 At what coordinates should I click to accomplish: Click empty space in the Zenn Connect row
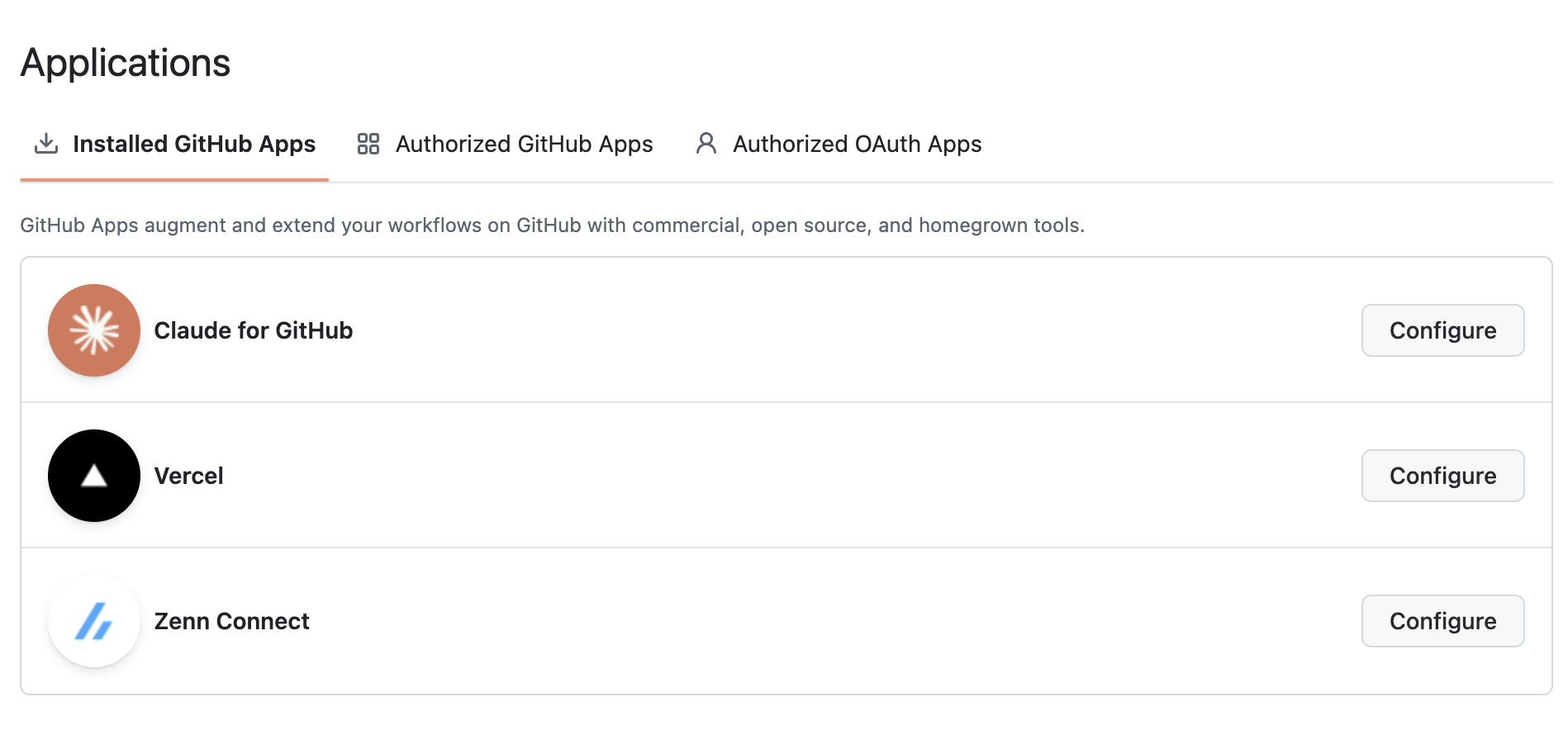coord(826,621)
